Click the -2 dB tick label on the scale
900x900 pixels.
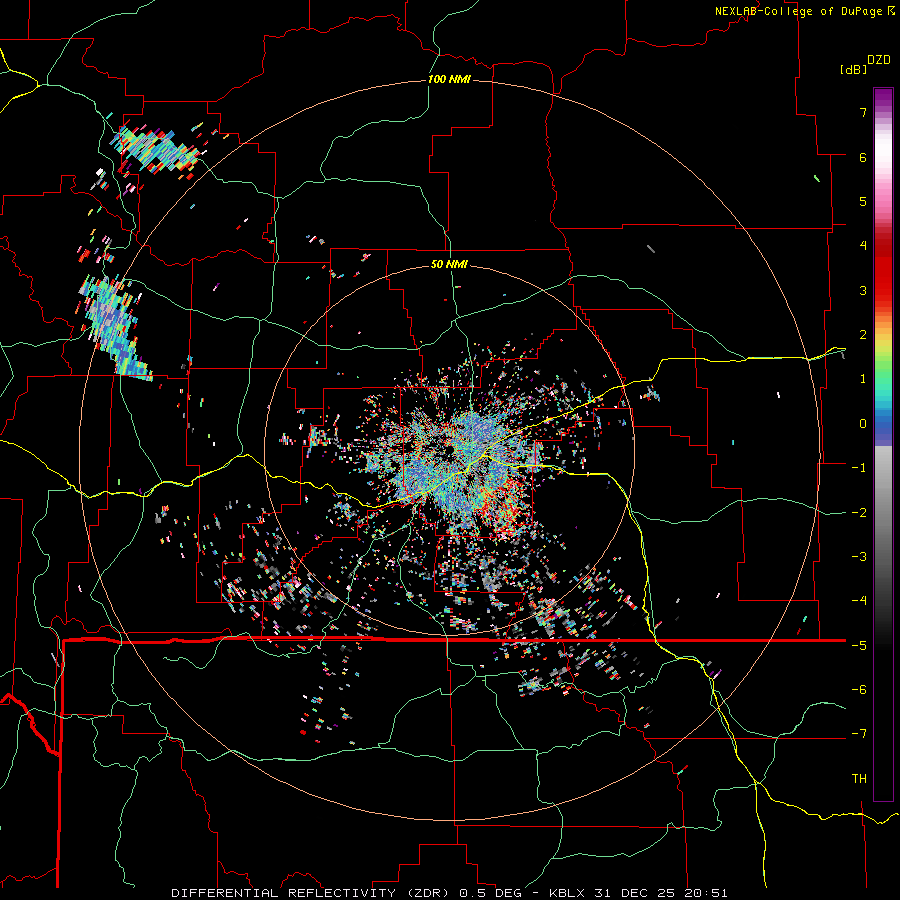(859, 513)
